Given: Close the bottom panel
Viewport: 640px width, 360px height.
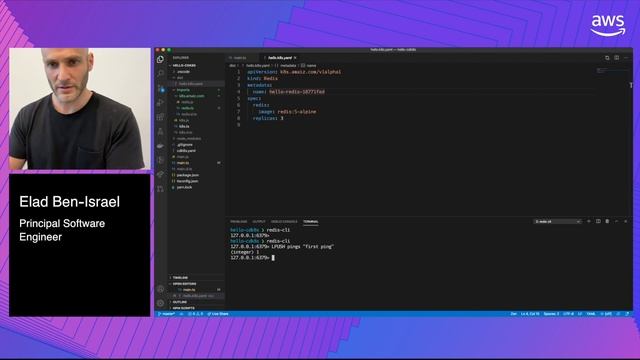Looking at the screenshot, I should pyautogui.click(x=625, y=221).
